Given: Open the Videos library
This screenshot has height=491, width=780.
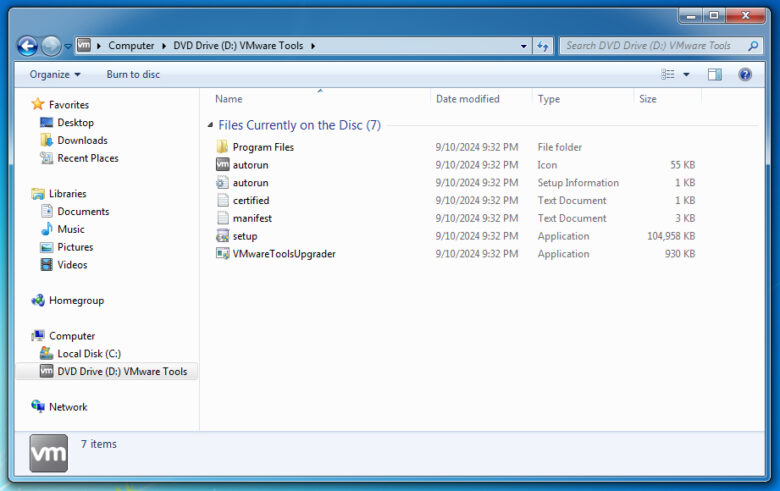Looking at the screenshot, I should point(72,265).
